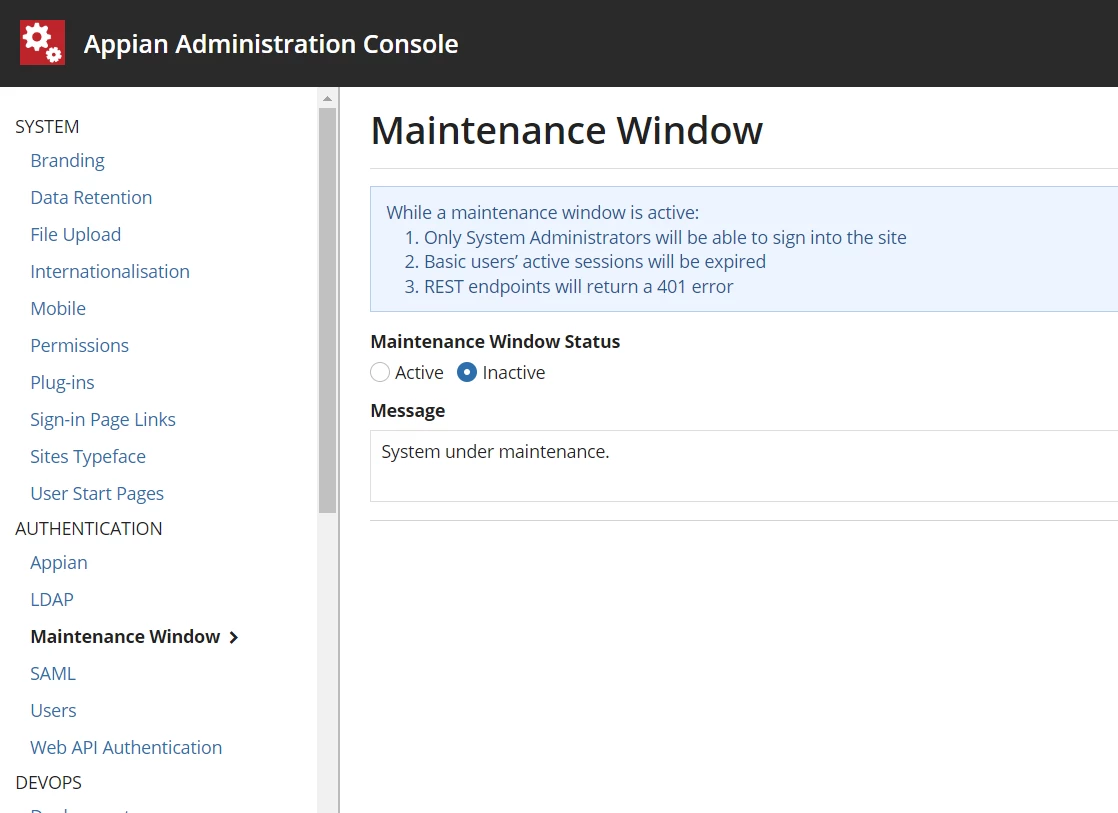The width and height of the screenshot is (1118, 813).
Task: Click the SYSTEM section heading
Action: point(47,127)
